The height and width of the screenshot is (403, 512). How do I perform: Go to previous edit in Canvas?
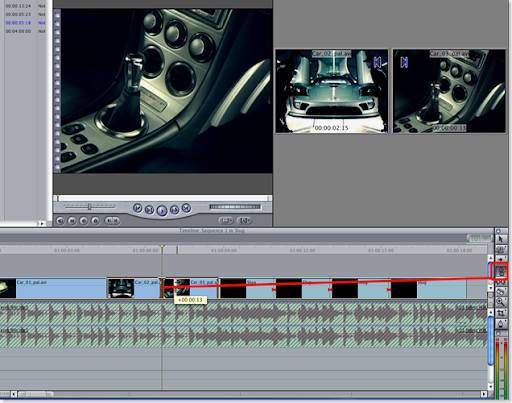[x=137, y=208]
